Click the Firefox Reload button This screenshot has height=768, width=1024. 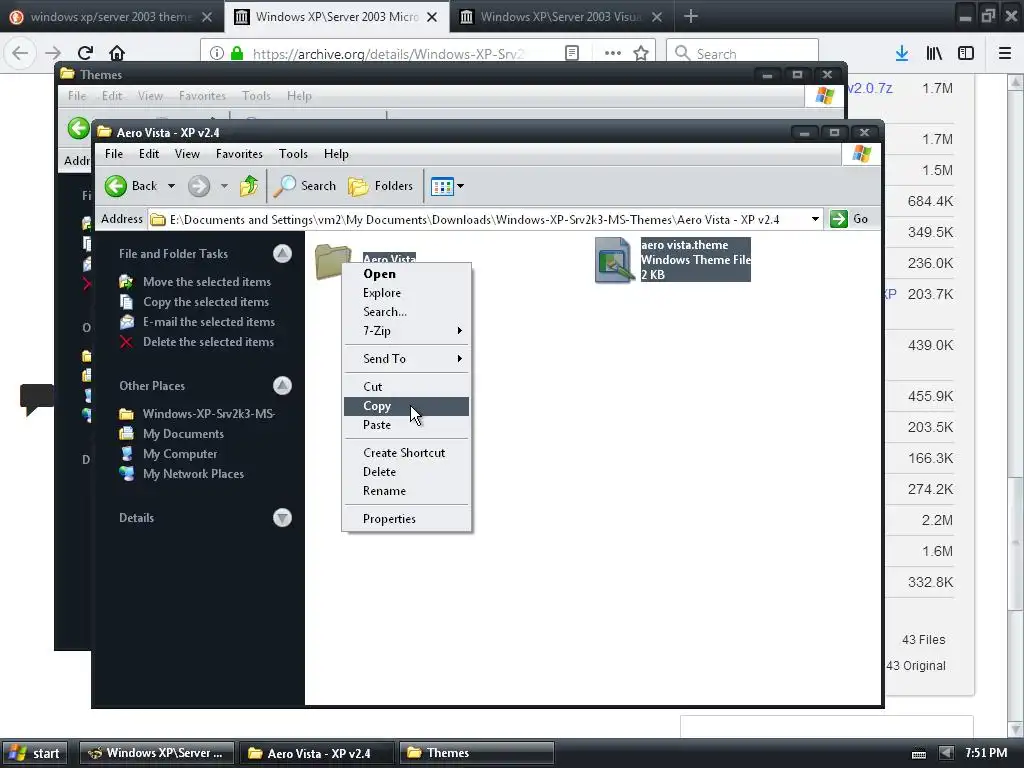85,53
